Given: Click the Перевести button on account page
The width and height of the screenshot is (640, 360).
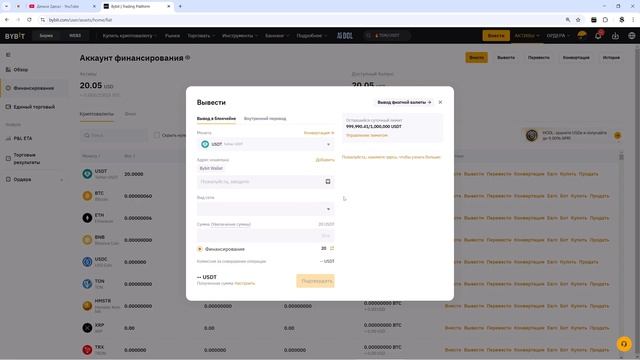Looking at the screenshot, I should [539, 58].
